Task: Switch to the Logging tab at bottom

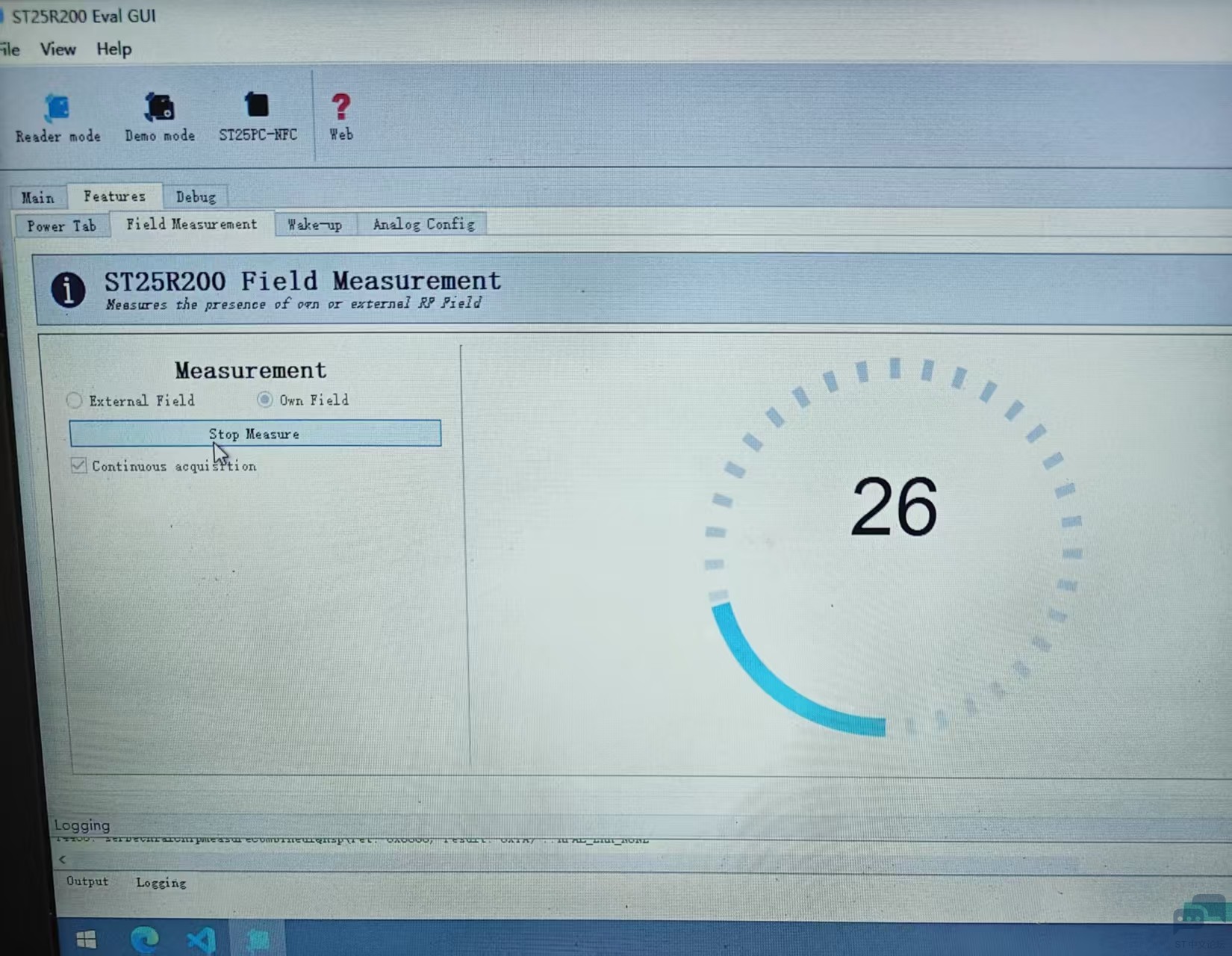Action: pyautogui.click(x=161, y=882)
